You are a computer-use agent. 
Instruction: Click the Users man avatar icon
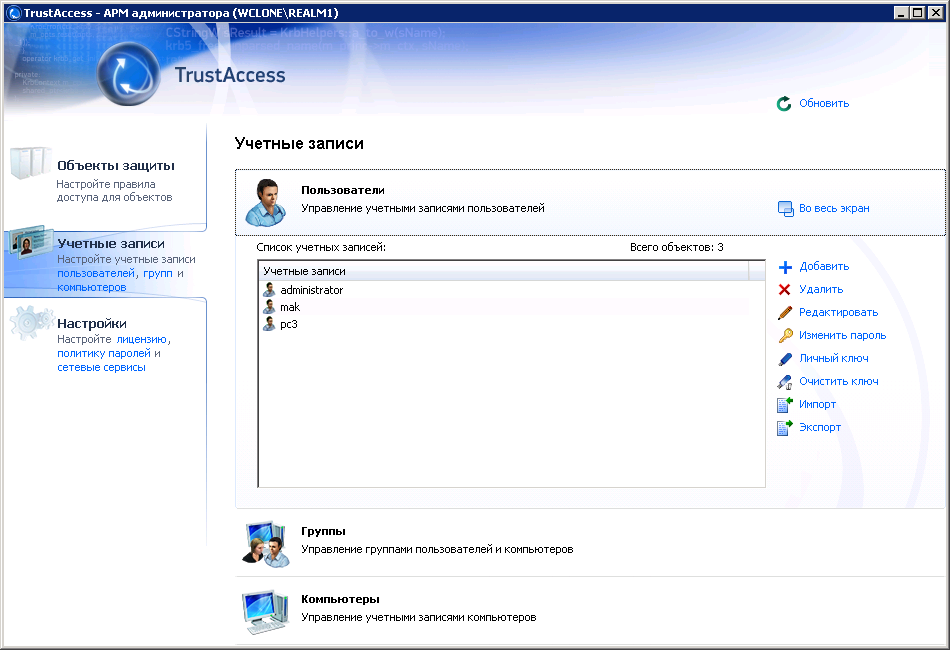pos(266,202)
